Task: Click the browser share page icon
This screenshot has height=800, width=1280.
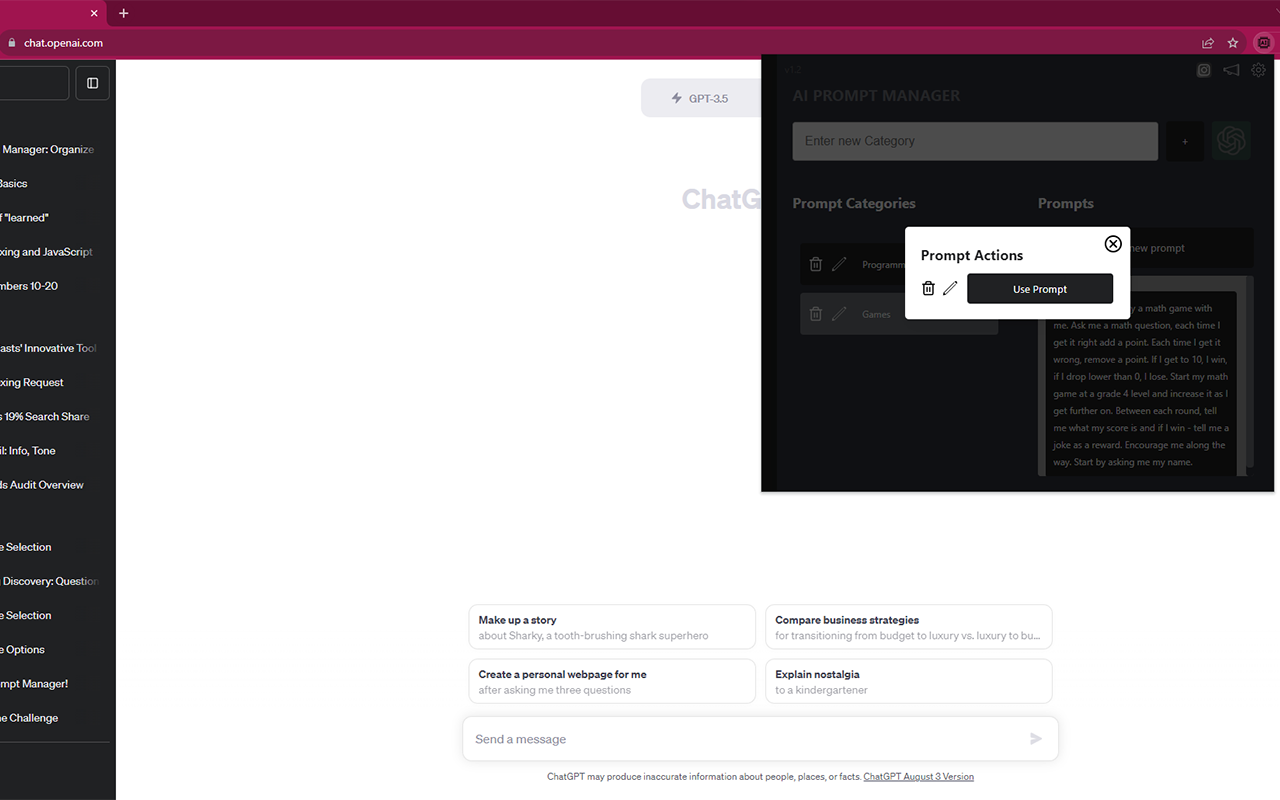Action: (1208, 43)
